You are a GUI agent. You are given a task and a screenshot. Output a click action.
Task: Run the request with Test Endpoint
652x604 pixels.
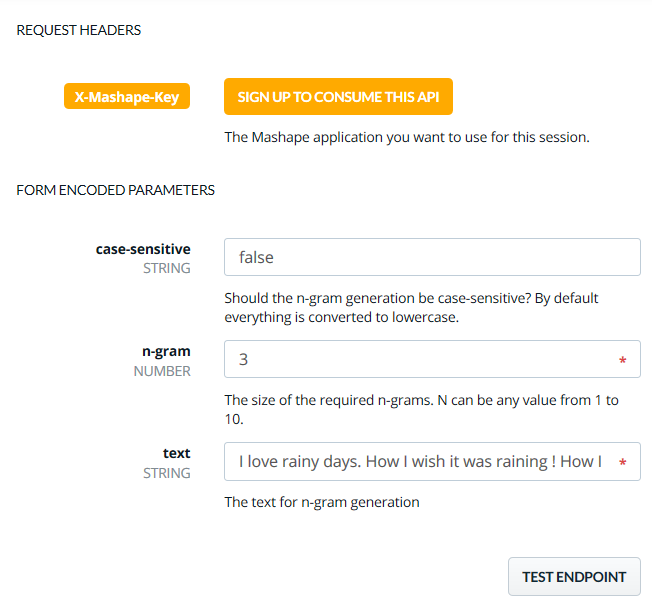tap(574, 577)
